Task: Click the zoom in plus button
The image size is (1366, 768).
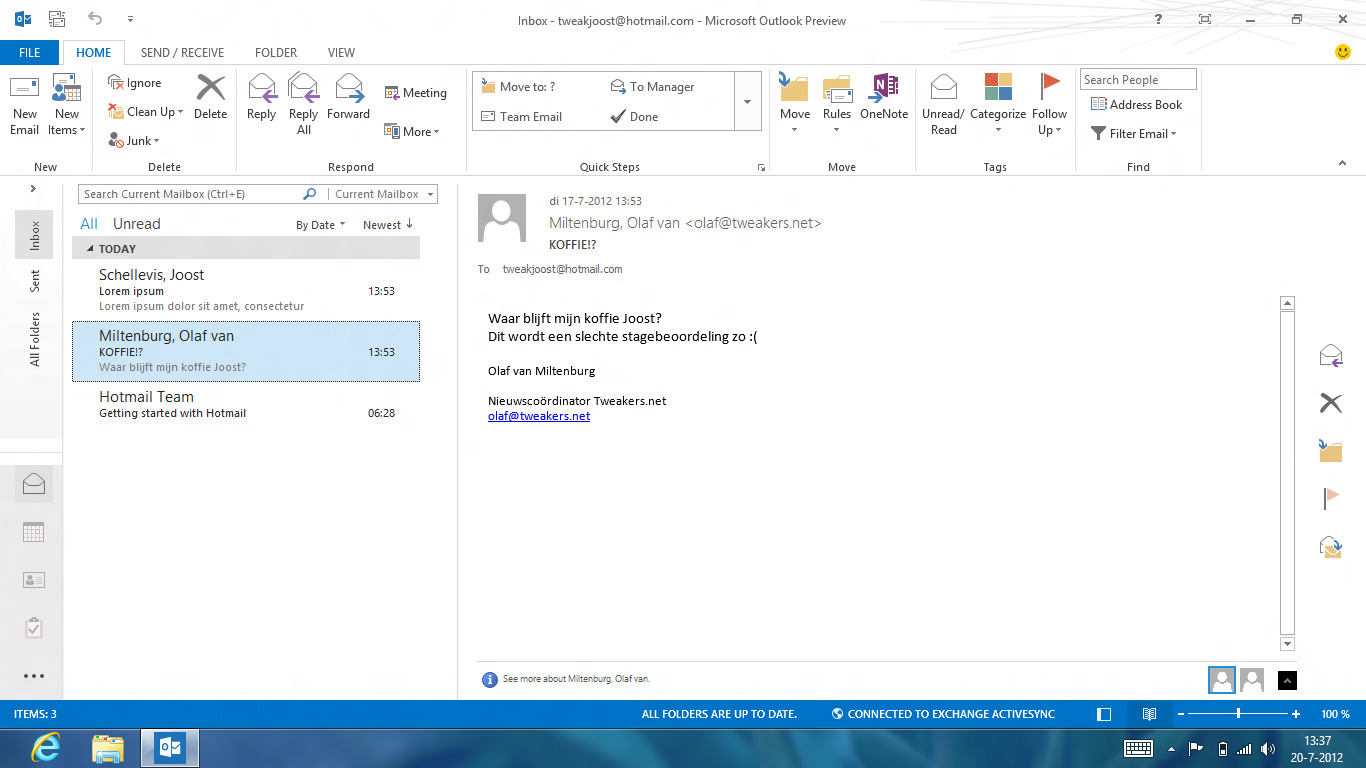Action: 1296,714
